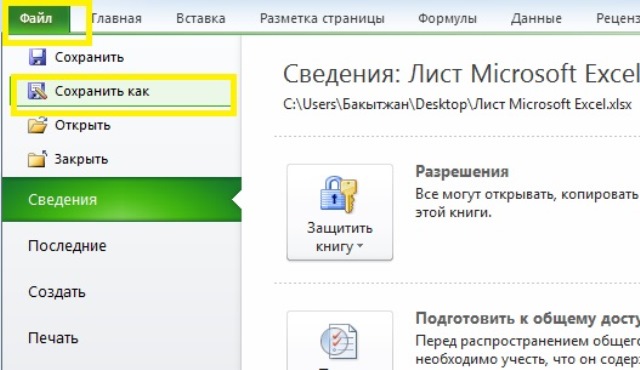Click the text 'Перед распространением общего'
The height and width of the screenshot is (370, 640).
tap(527, 341)
